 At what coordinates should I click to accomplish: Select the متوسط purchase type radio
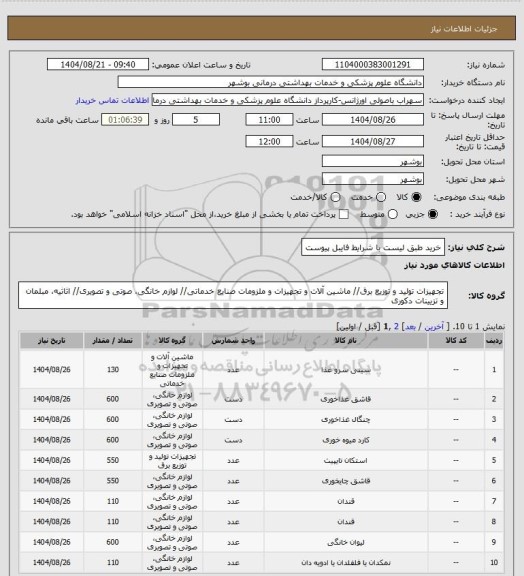pos(392,214)
